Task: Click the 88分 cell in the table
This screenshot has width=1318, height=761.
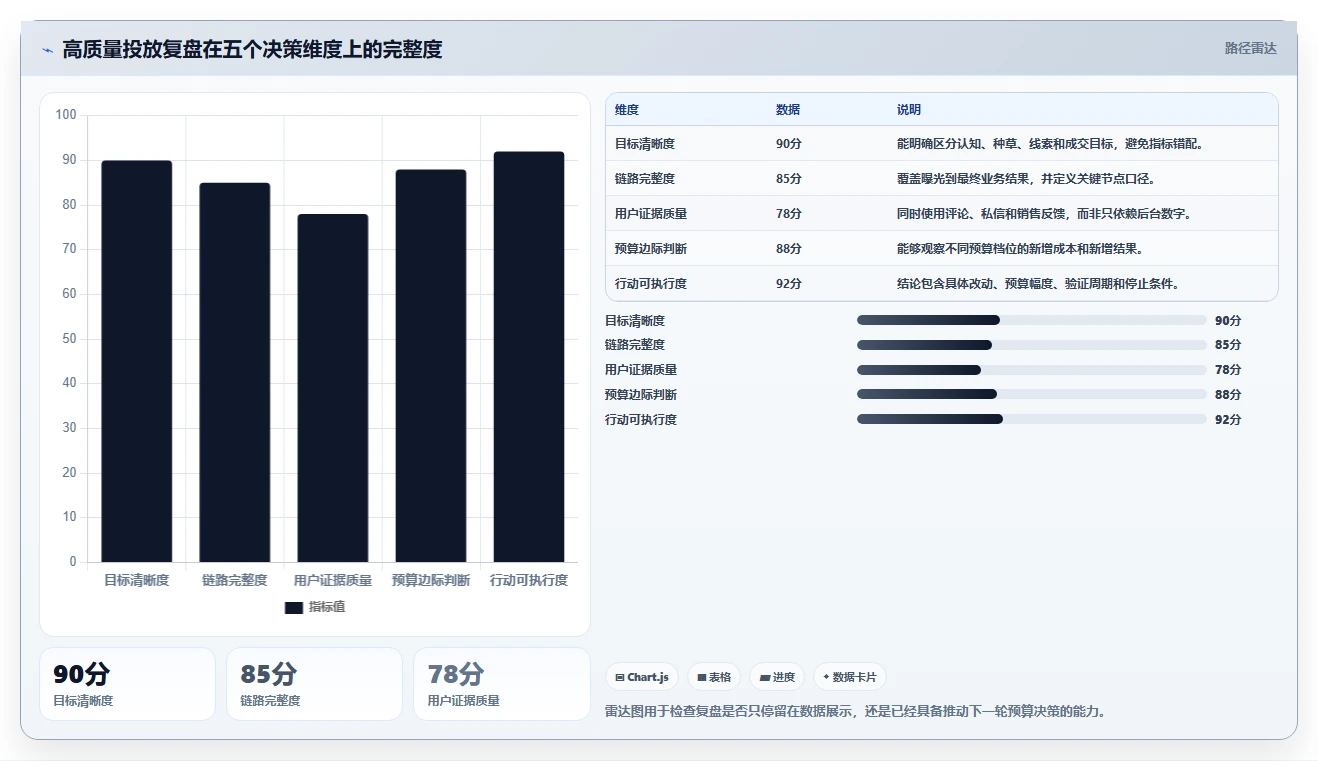Action: coord(789,249)
